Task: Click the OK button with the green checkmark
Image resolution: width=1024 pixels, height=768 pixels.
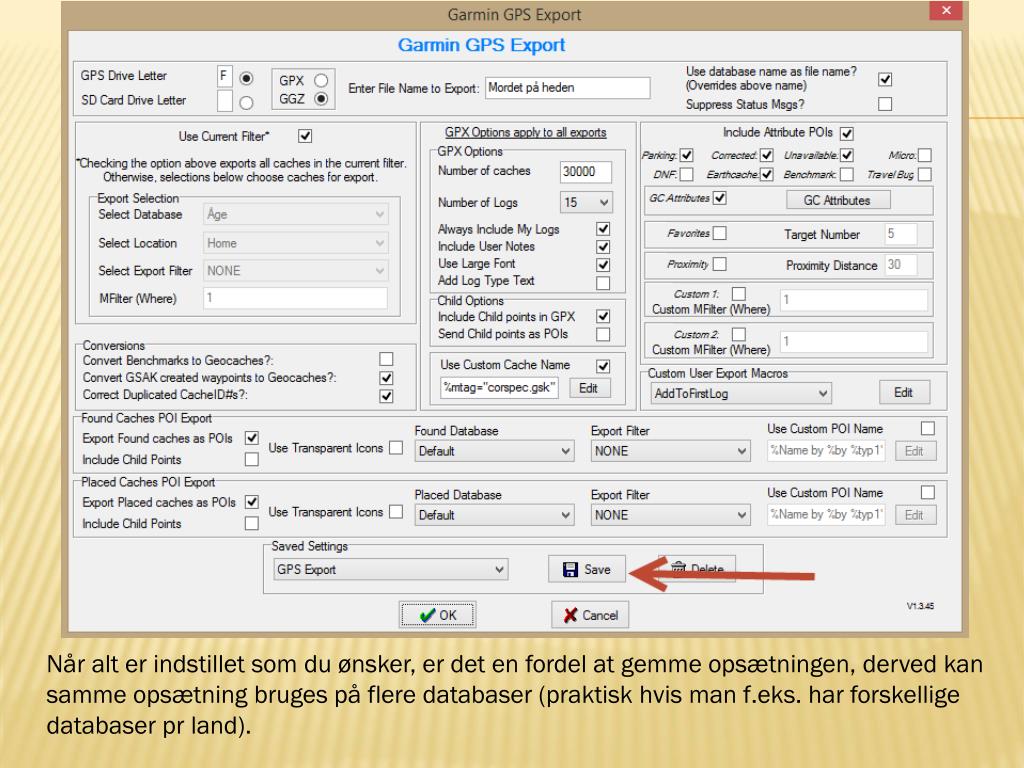Action: pyautogui.click(x=438, y=615)
